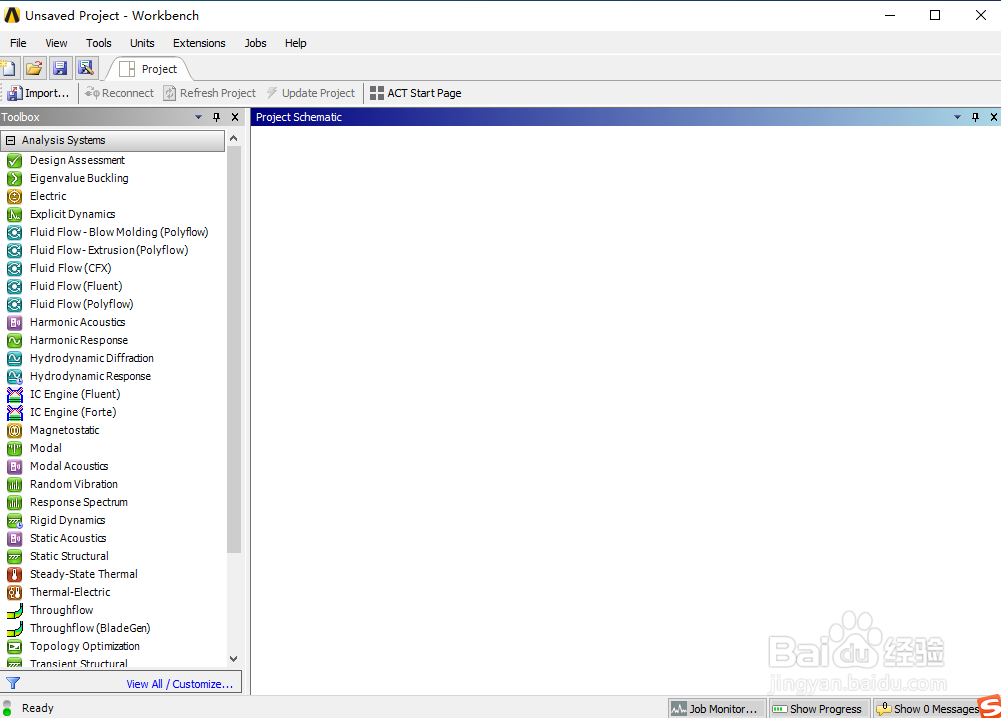Close the Project Schematic panel
The image size is (1001, 718).
(993, 117)
